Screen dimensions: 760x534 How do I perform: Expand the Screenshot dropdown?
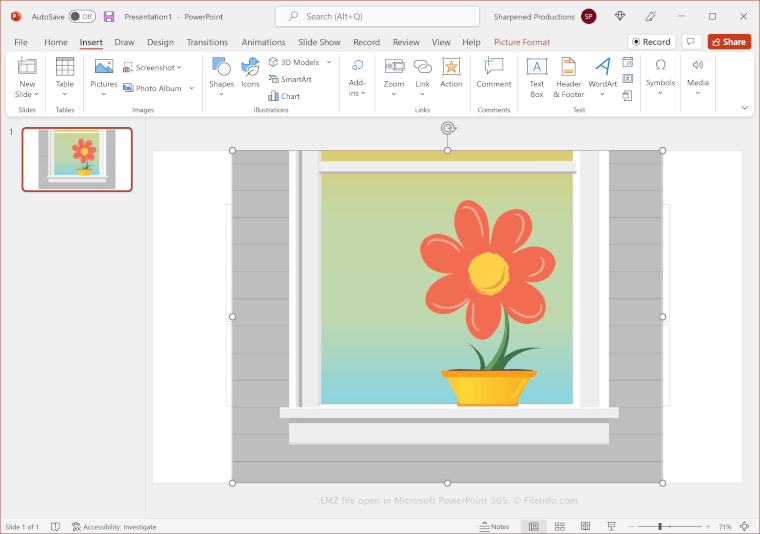point(179,67)
